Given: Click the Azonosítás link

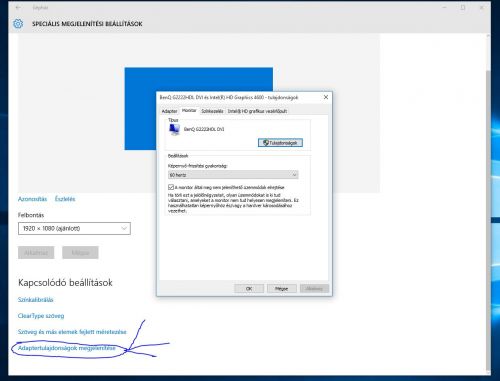Looking at the screenshot, I should click(32, 199).
